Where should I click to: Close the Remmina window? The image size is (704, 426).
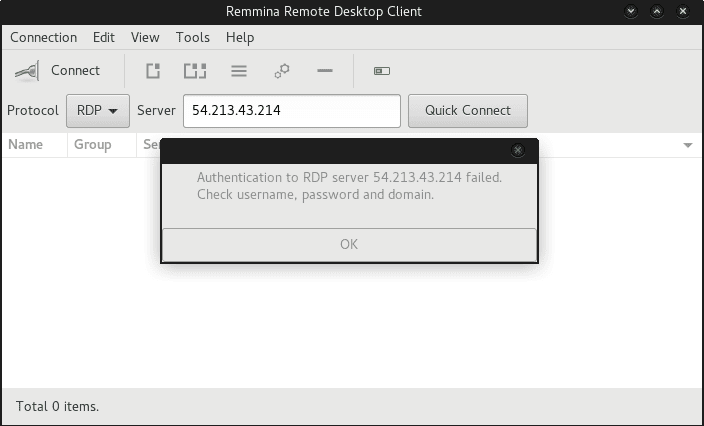(x=683, y=12)
